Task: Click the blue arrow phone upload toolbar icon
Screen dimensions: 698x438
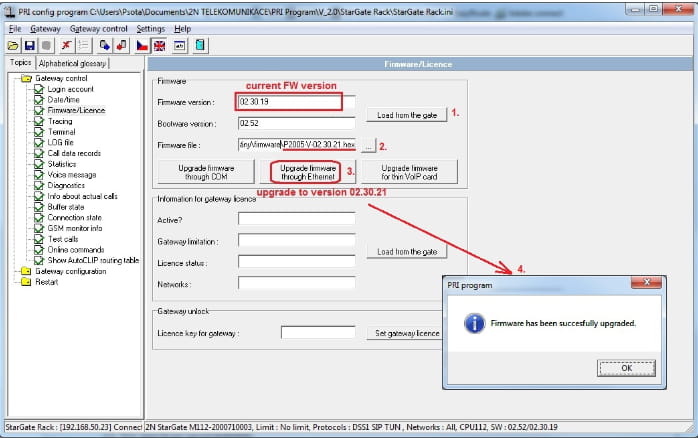Action: pos(105,45)
